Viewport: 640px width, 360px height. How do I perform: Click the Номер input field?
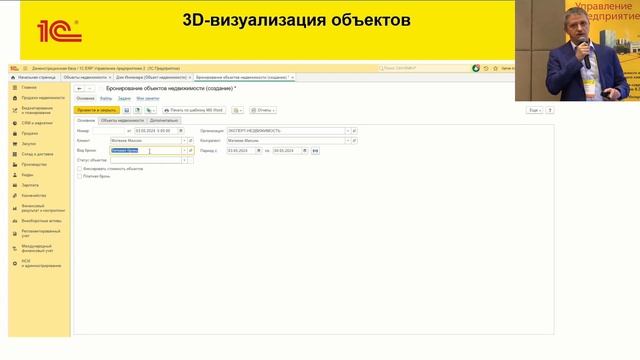click(108, 131)
